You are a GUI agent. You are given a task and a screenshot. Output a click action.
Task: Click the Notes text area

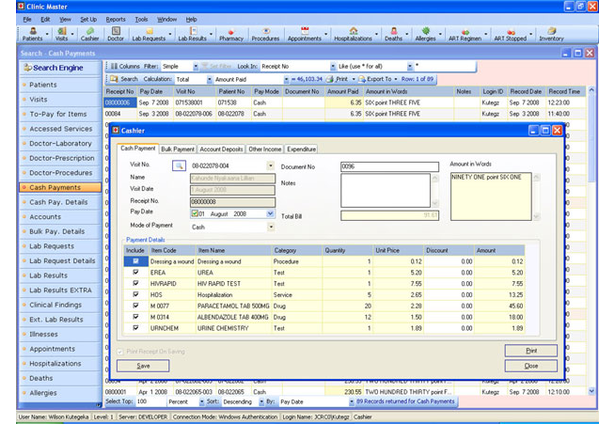[x=386, y=190]
